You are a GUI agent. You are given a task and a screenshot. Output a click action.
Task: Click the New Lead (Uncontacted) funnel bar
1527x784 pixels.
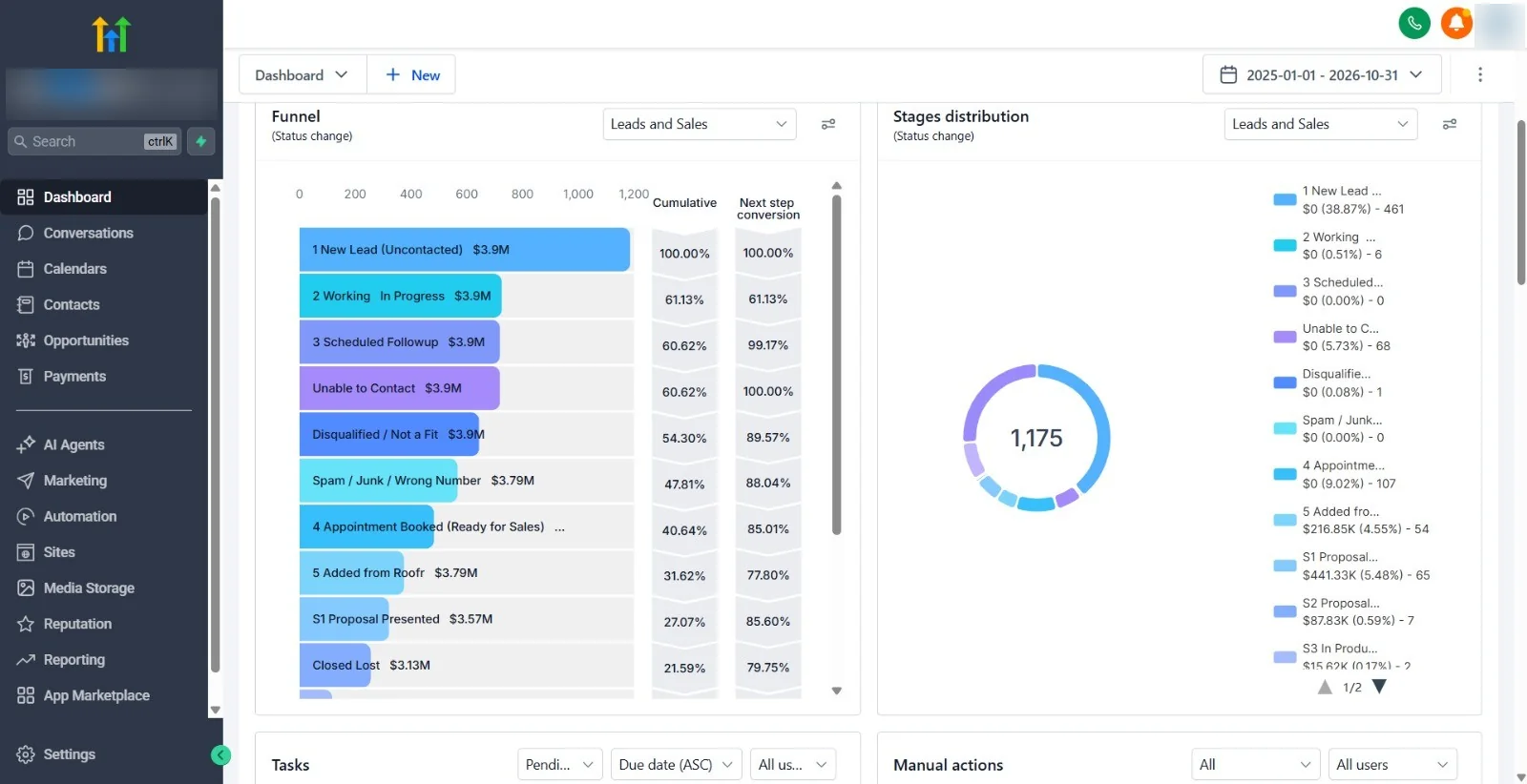465,250
